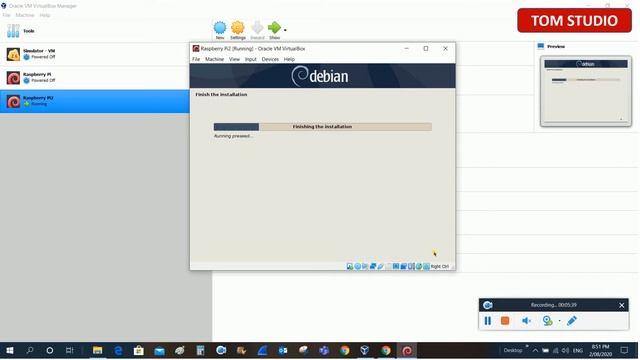
Task: Open the Windows Start menu
Action: pos(10,351)
